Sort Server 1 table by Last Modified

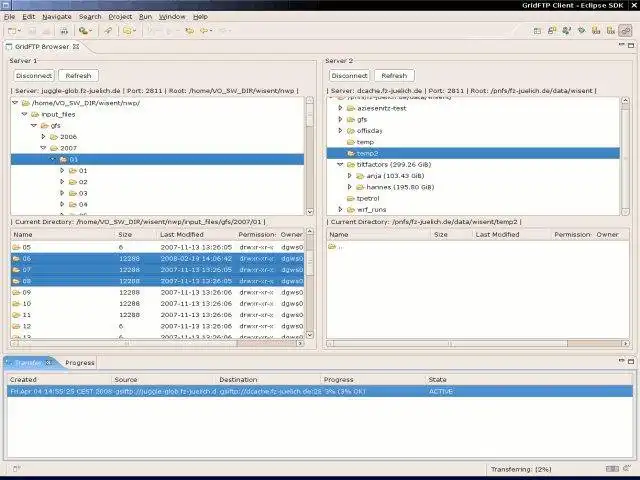coord(196,234)
